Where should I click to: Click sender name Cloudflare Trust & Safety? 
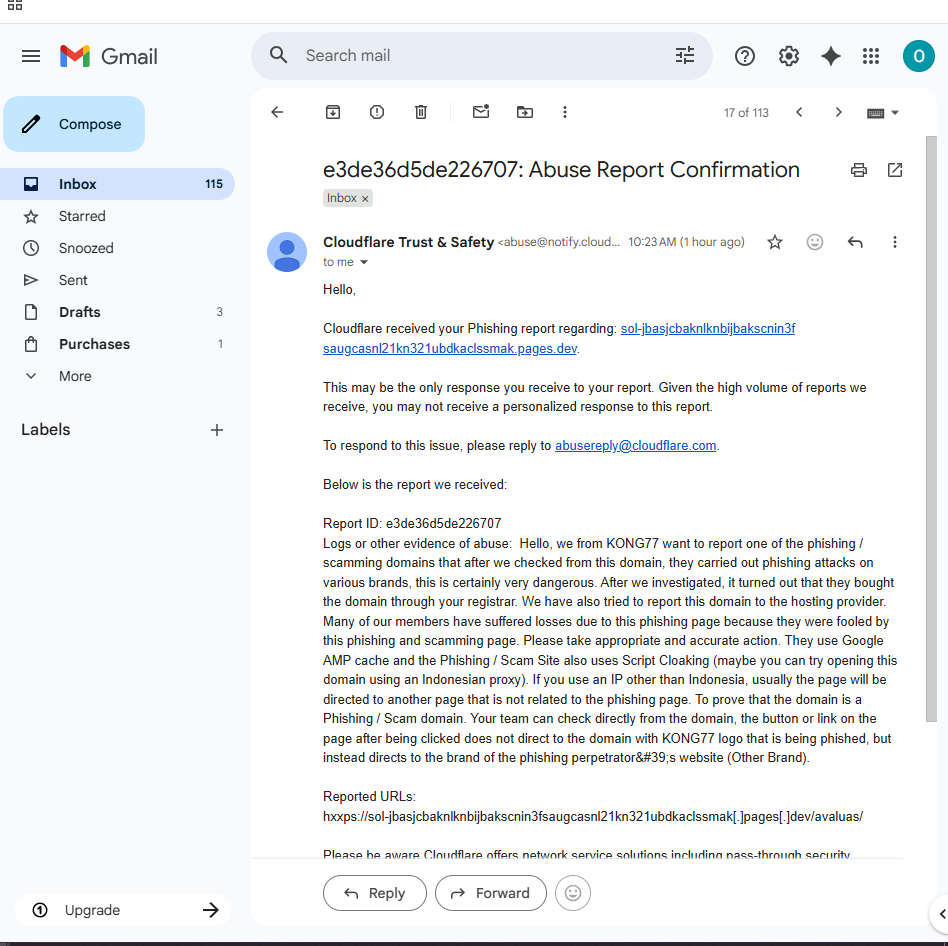point(408,242)
